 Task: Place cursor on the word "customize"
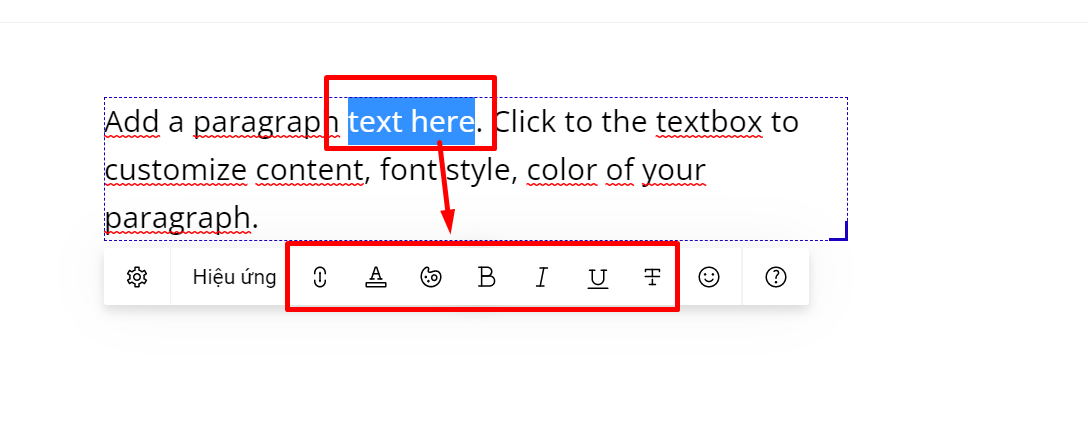coord(175,170)
